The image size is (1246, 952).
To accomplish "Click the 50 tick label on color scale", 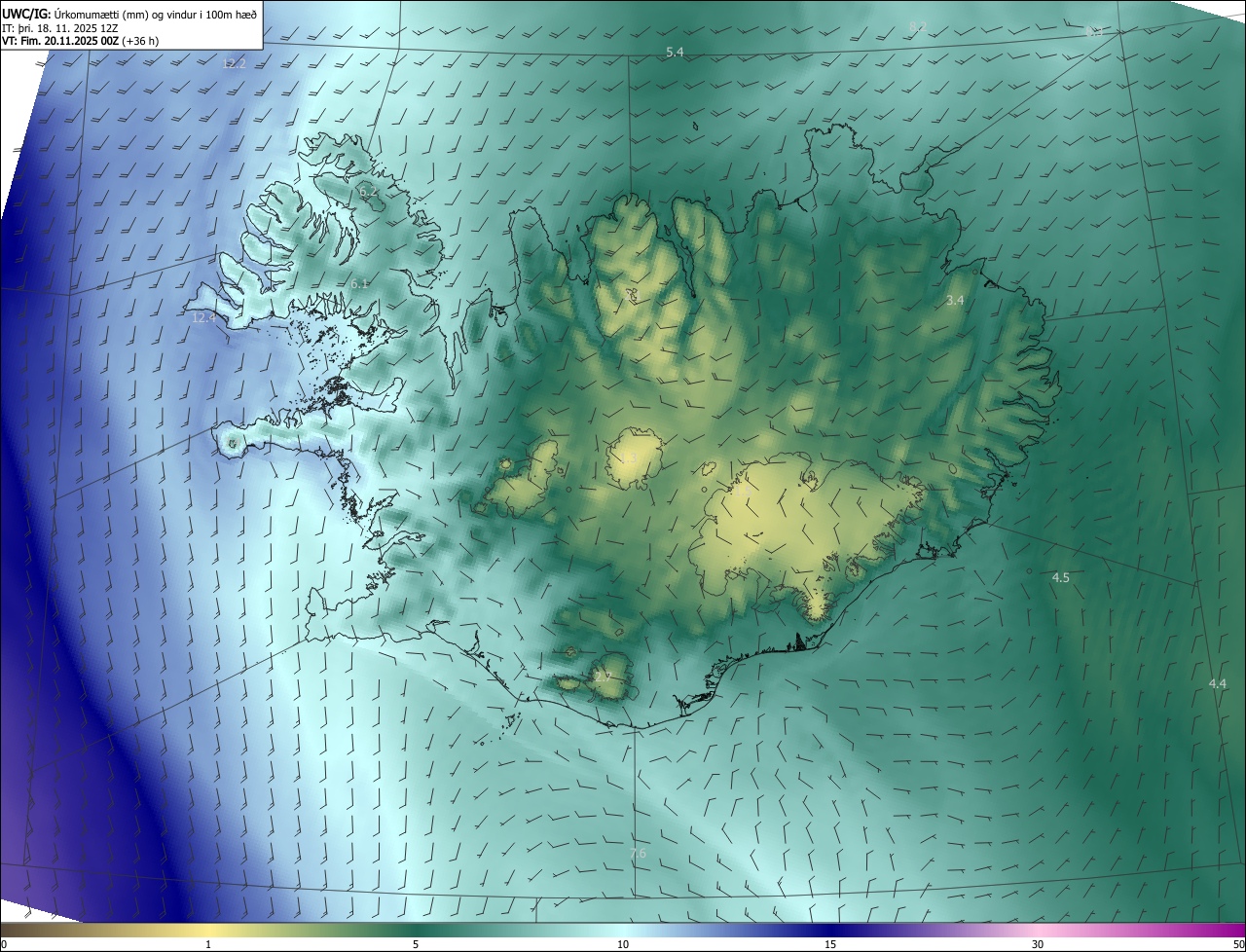I will pyautogui.click(x=1238, y=944).
